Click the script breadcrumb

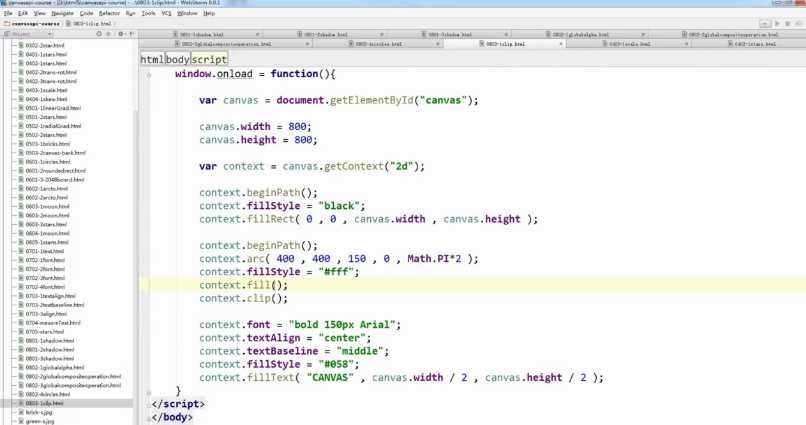[209, 60]
